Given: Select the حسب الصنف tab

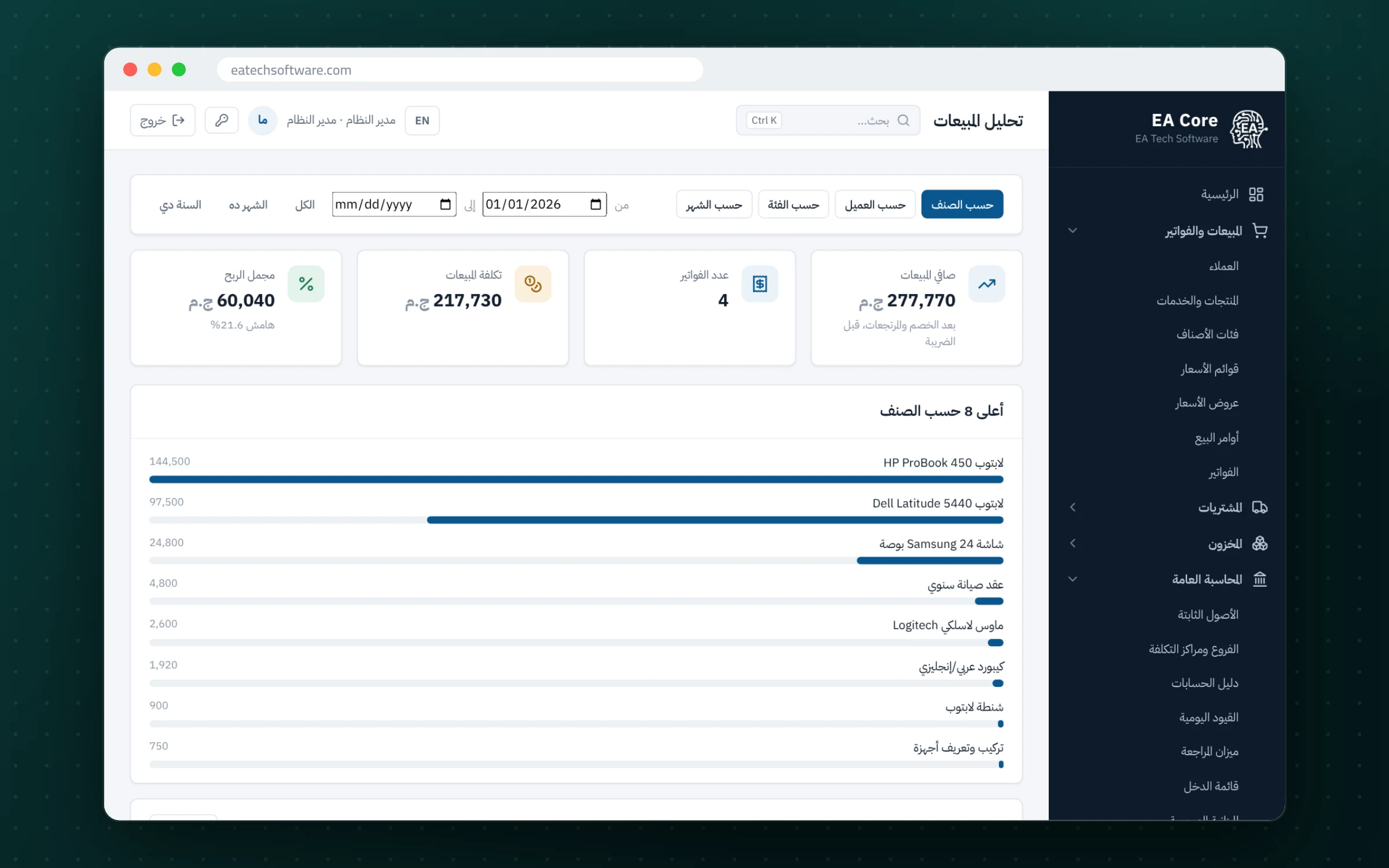Looking at the screenshot, I should coord(962,204).
